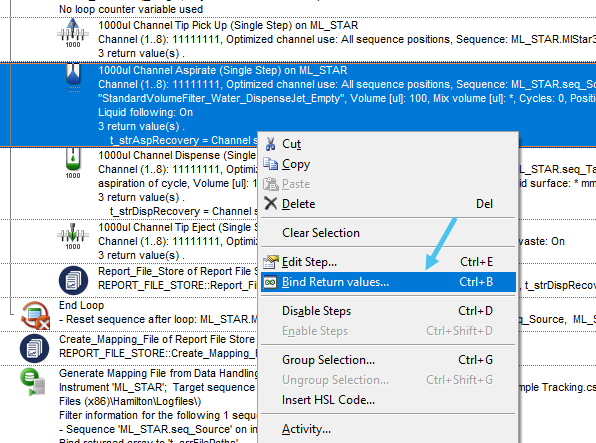Open Activity... from the context menu
Viewport: 596px width, 443px height.
pyautogui.click(x=388, y=429)
